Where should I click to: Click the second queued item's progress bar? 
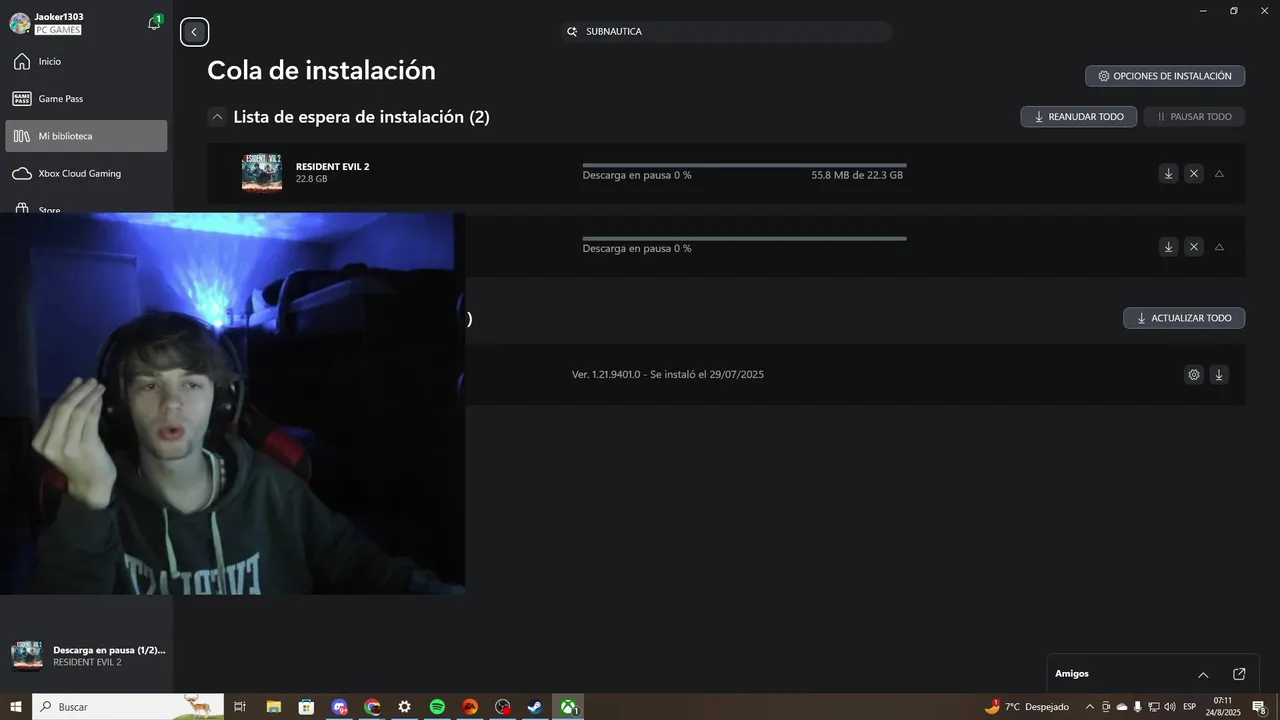point(744,239)
